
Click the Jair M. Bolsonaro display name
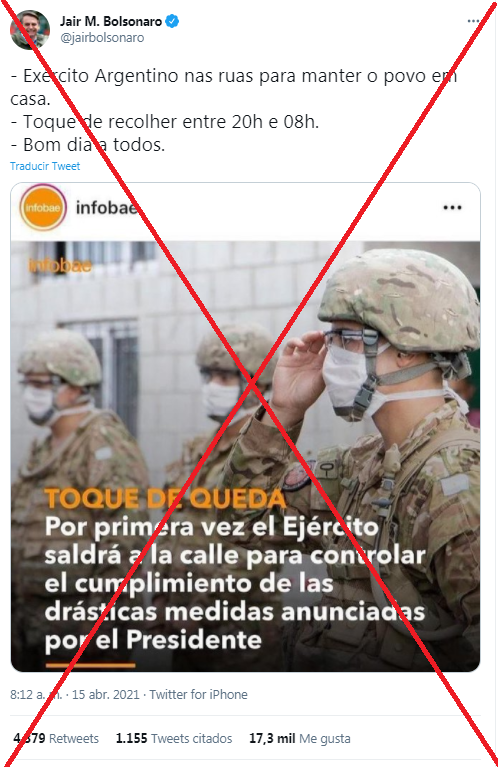pyautogui.click(x=111, y=22)
